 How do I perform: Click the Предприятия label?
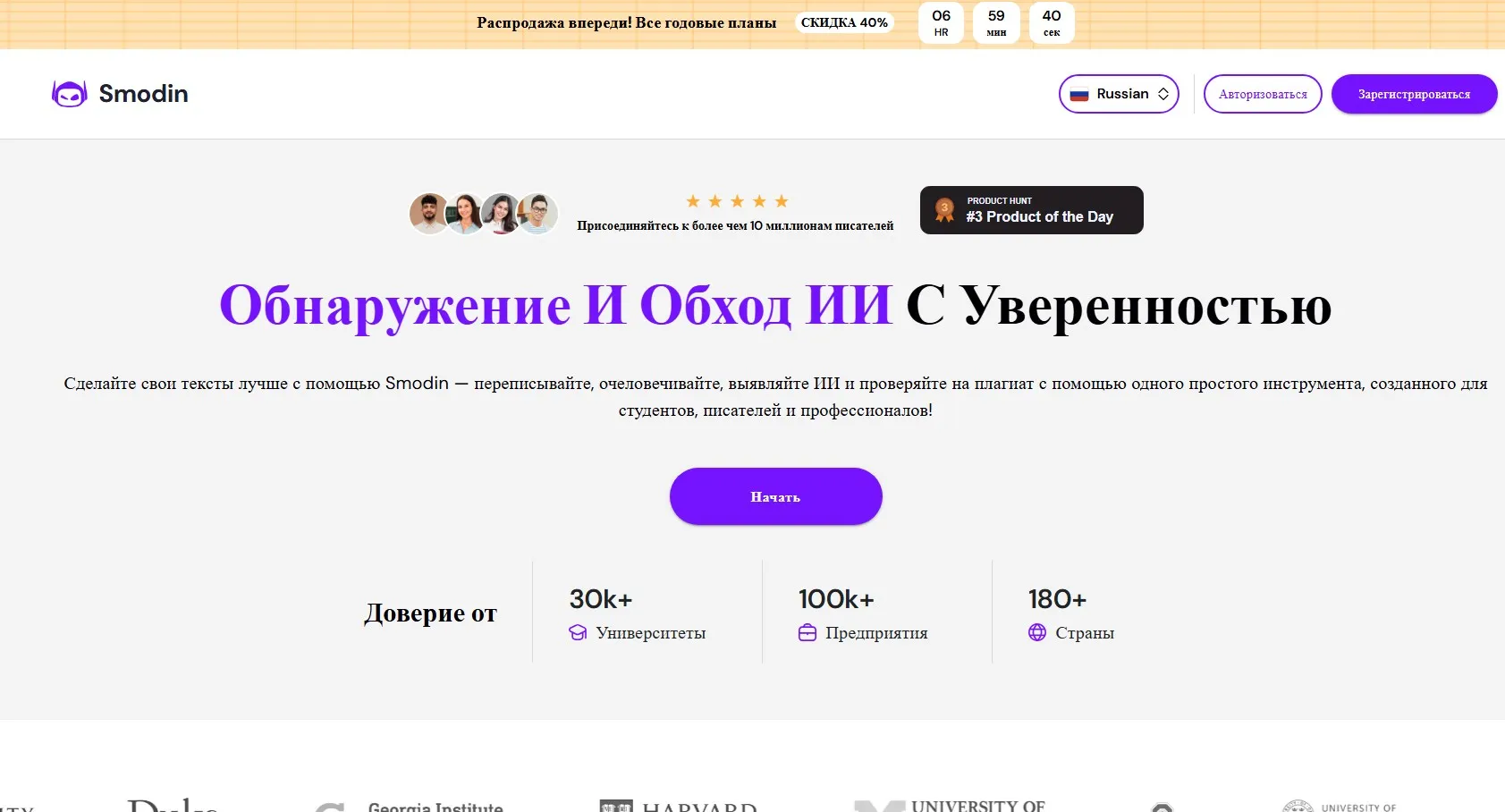pyautogui.click(x=876, y=633)
